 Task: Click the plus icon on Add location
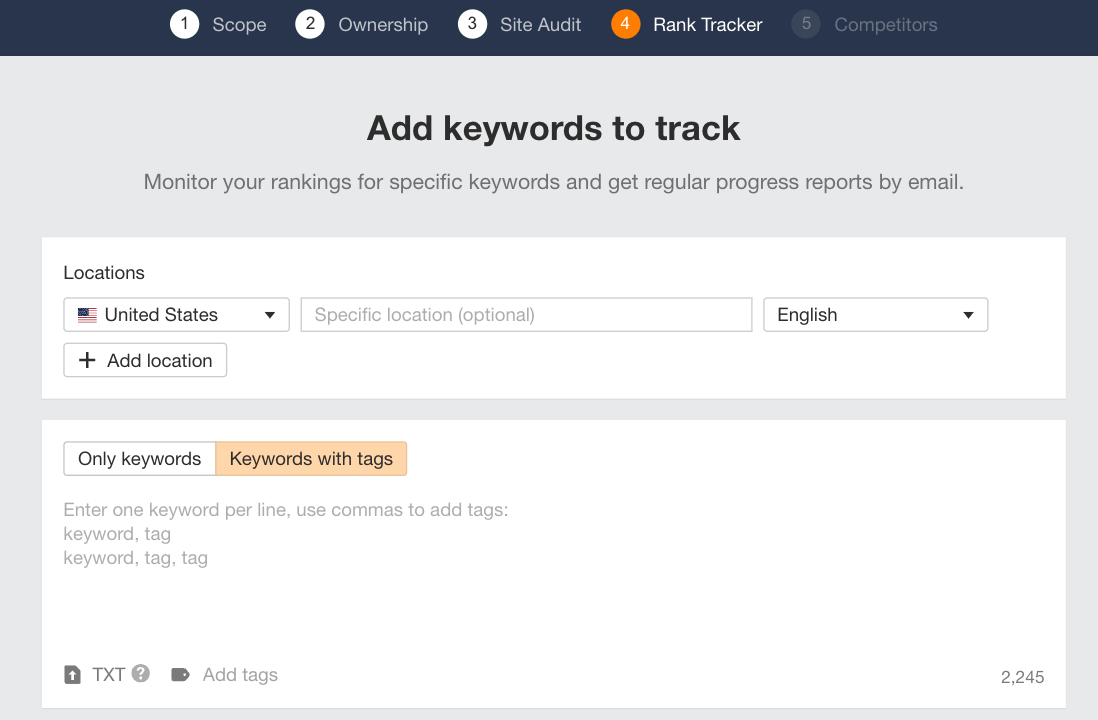click(x=88, y=360)
